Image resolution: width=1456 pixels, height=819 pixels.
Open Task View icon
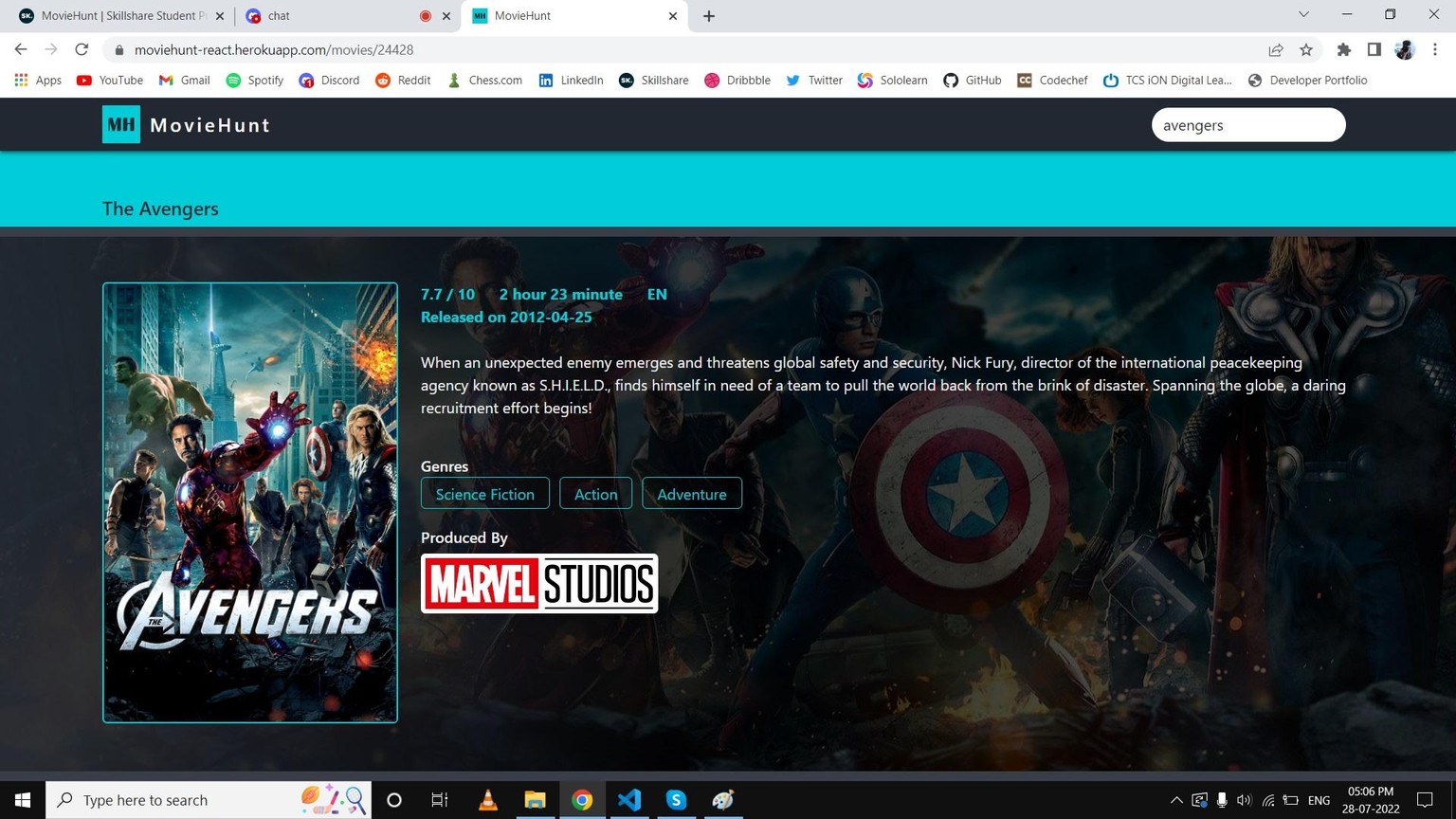click(440, 800)
